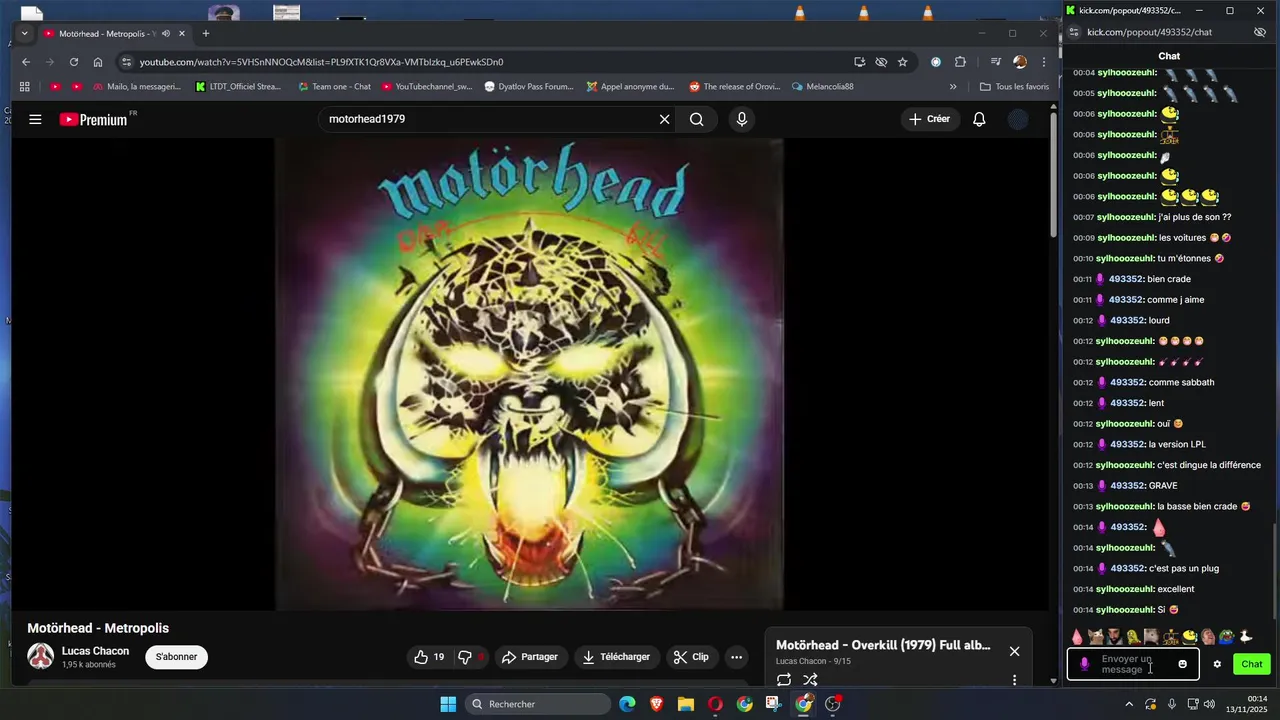Open the more actions ellipsis under video
The width and height of the screenshot is (1280, 720).
coord(737,657)
